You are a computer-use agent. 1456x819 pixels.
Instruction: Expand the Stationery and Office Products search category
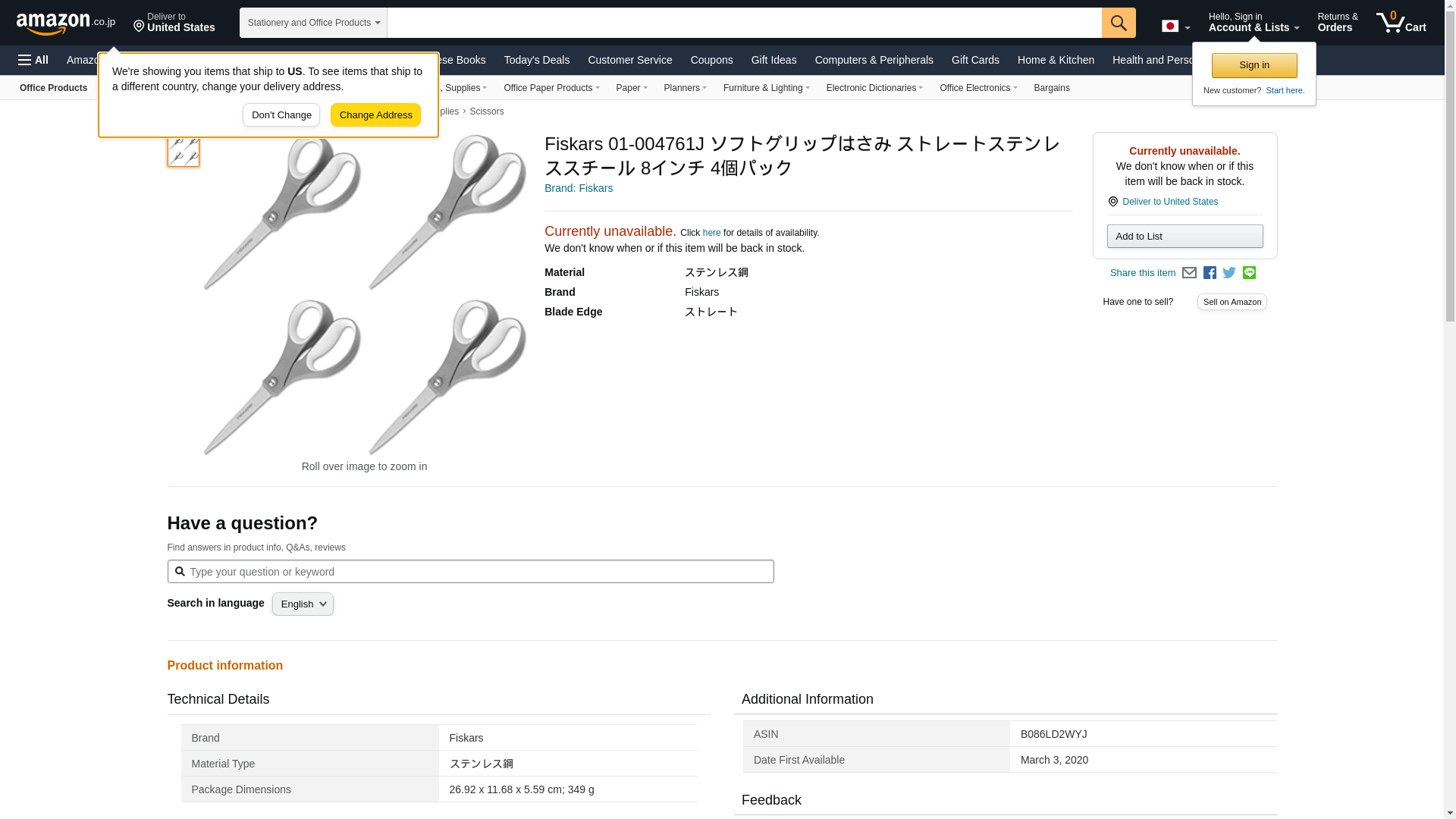coord(313,23)
